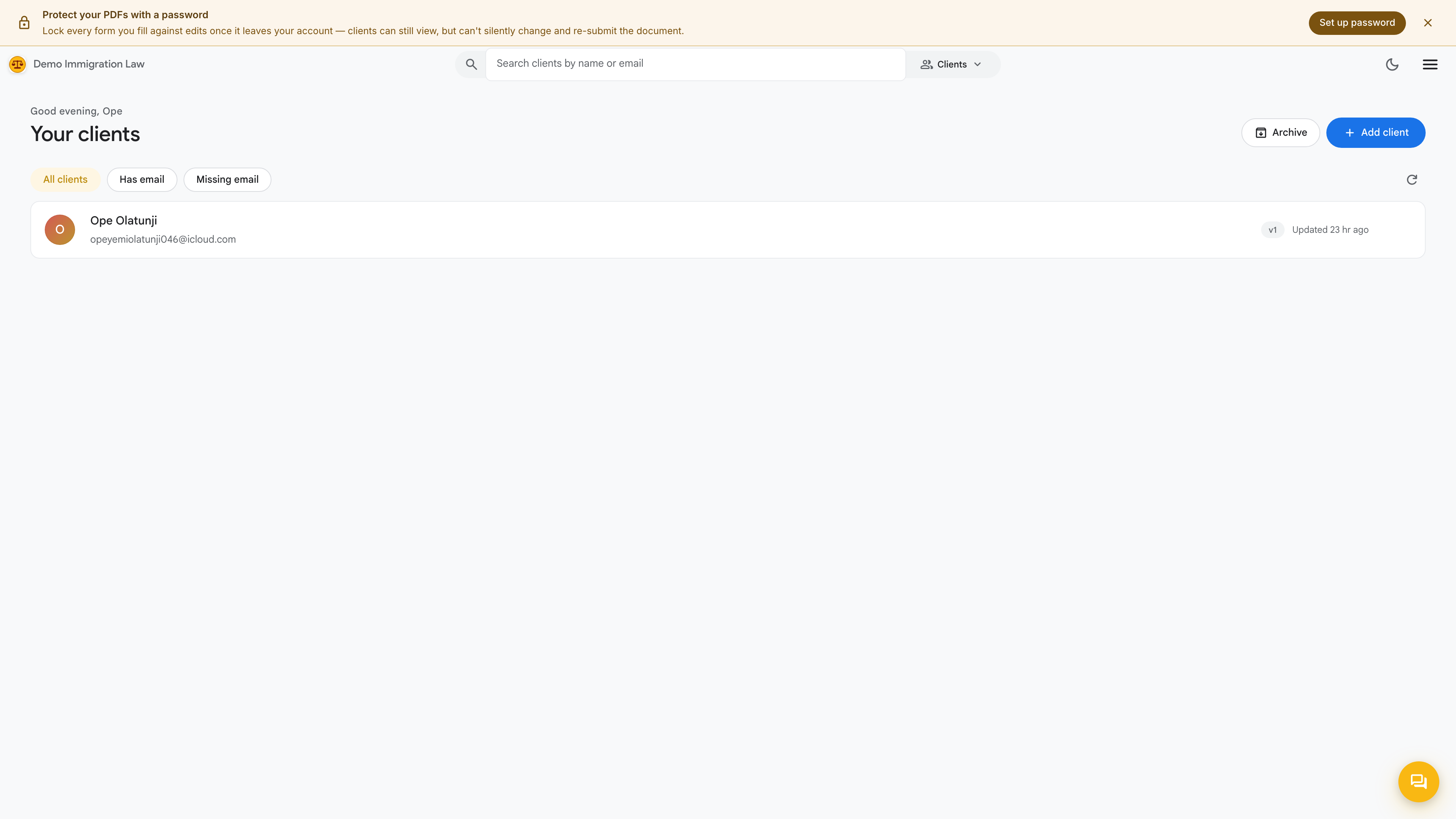This screenshot has width=1456, height=819.
Task: Click the lock icon in the banner
Action: 24,23
